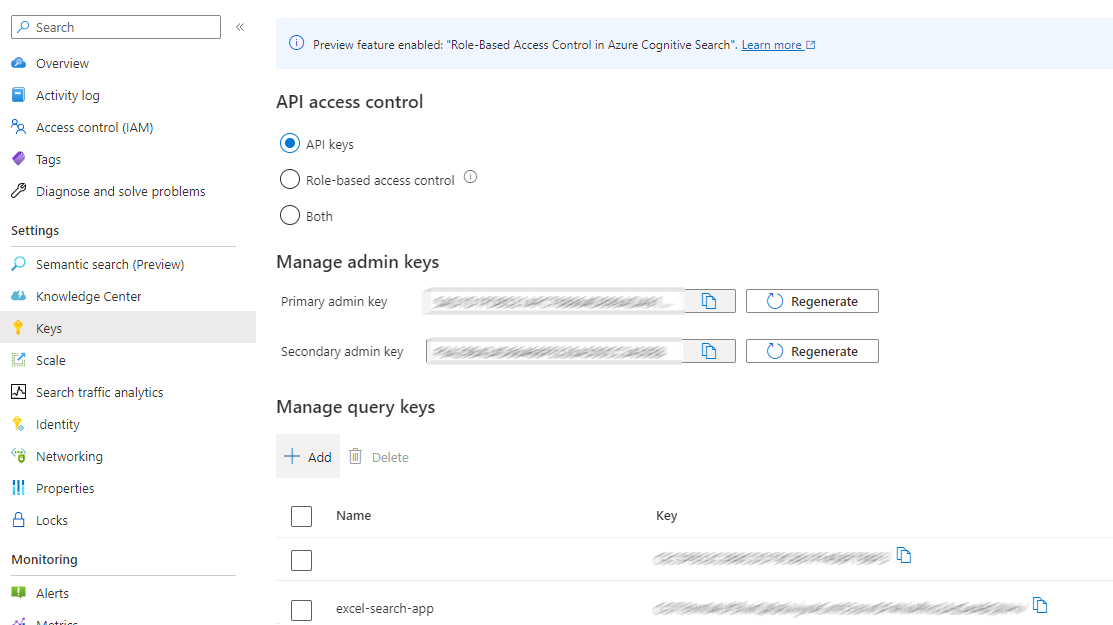Follow the Learn more link
The height and width of the screenshot is (625, 1113).
pyautogui.click(x=778, y=45)
